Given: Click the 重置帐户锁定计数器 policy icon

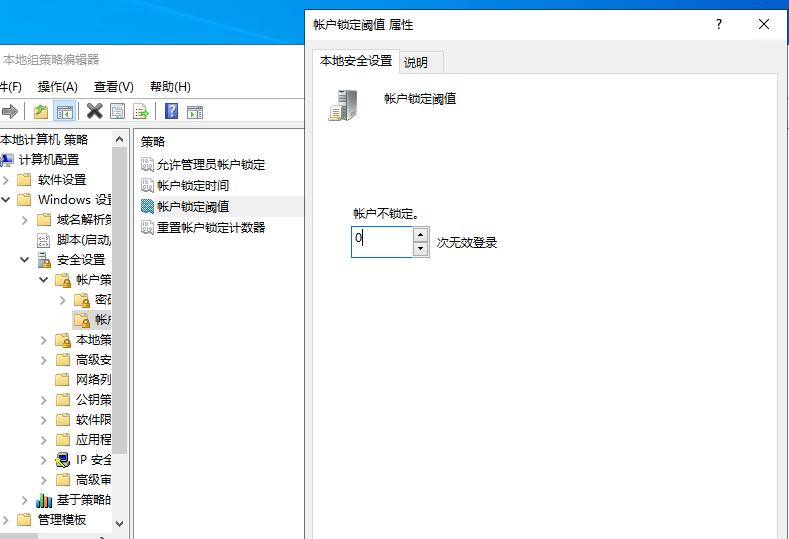Looking at the screenshot, I should tap(147, 227).
